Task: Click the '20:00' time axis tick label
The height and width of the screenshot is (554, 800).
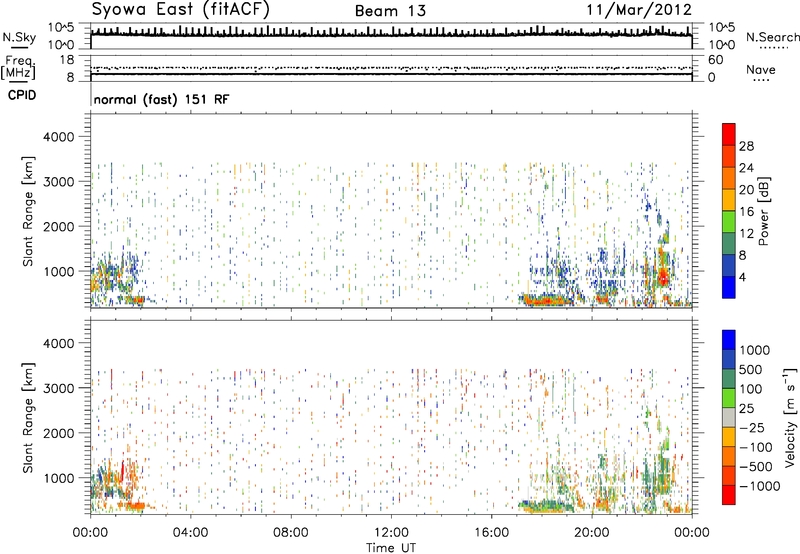Action: coord(592,533)
